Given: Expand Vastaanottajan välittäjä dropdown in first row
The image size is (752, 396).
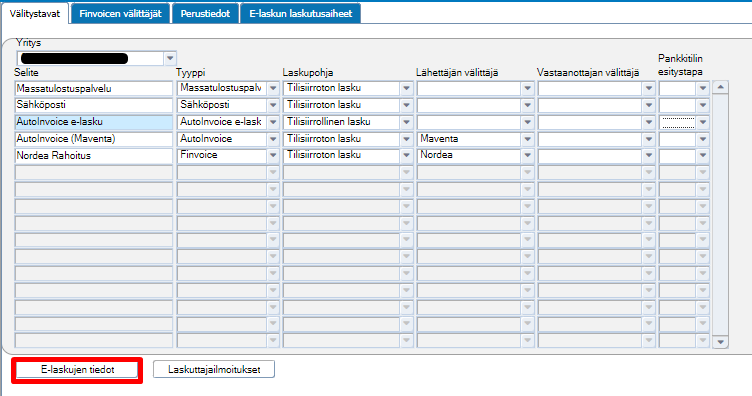Looking at the screenshot, I should pyautogui.click(x=649, y=89).
